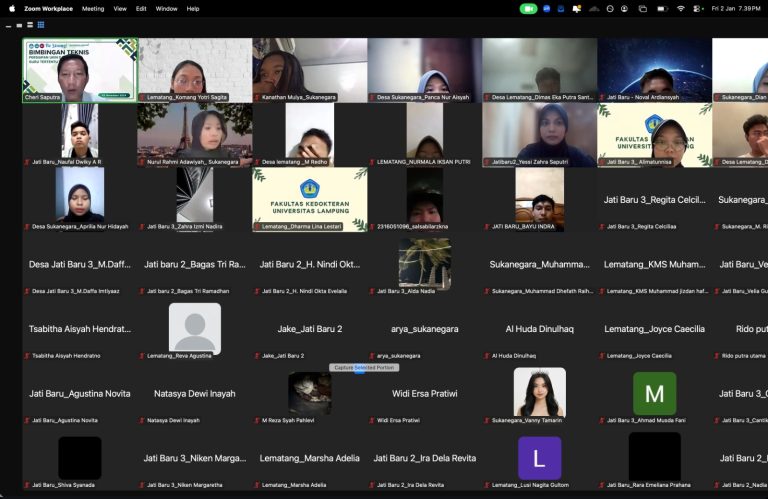768x499 pixels.
Task: Click the Apple logo menu
Action: click(12, 8)
